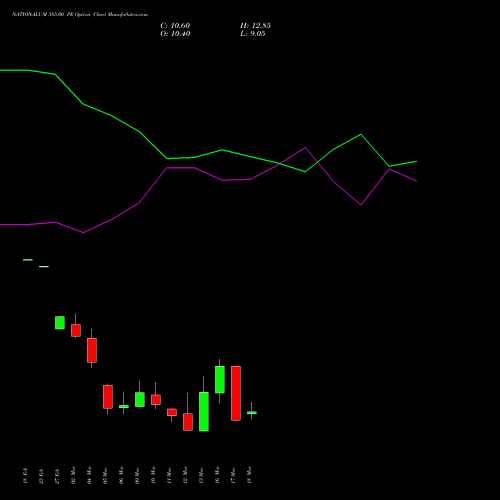Screen dimensions: 500x500
Task: Click the '04 Mar' date label
Action: [x=89, y=475]
